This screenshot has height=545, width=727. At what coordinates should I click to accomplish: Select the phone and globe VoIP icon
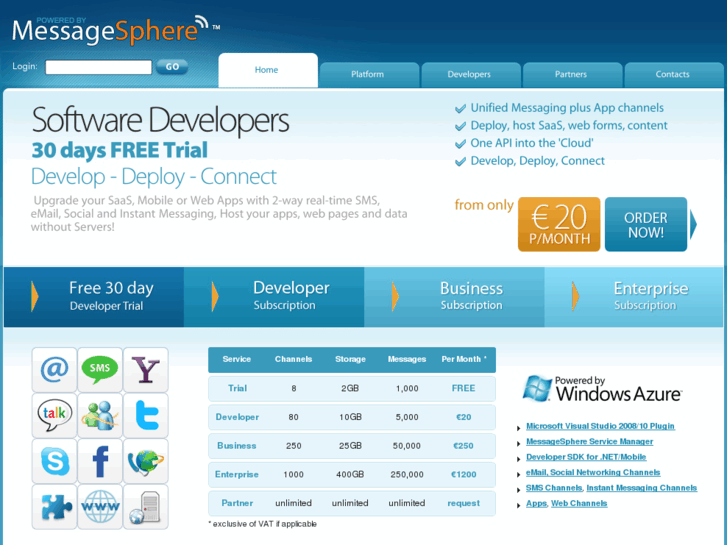pos(146,461)
